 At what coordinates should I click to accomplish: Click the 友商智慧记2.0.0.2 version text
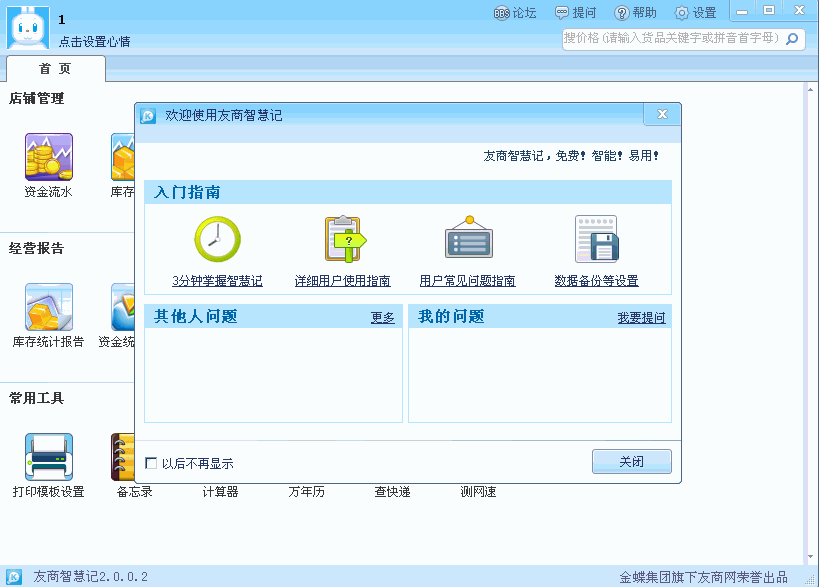point(91,577)
